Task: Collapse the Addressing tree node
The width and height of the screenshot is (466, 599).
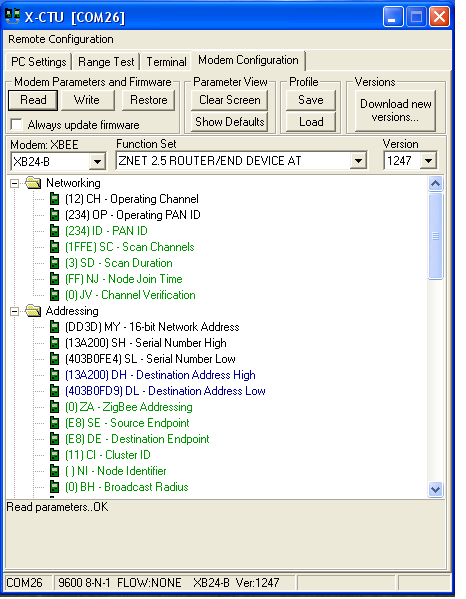Action: point(15,312)
